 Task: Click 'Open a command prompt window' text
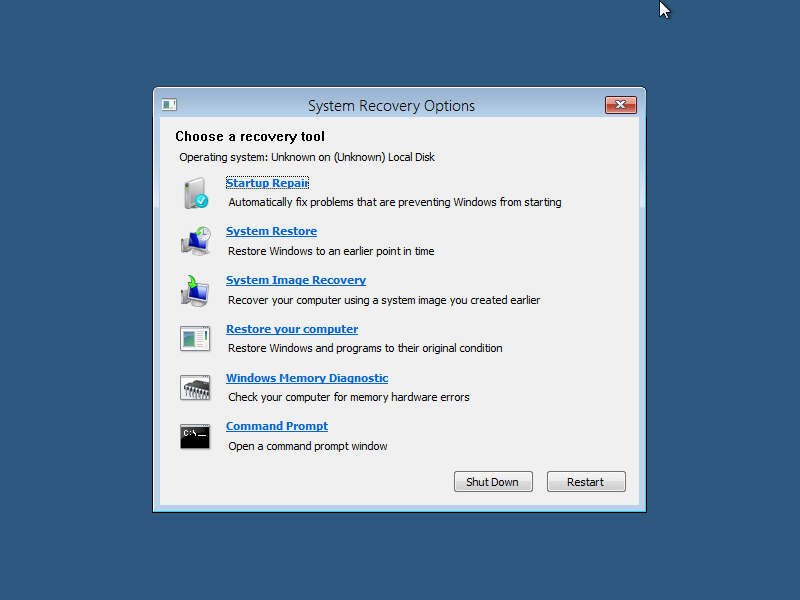click(x=308, y=446)
